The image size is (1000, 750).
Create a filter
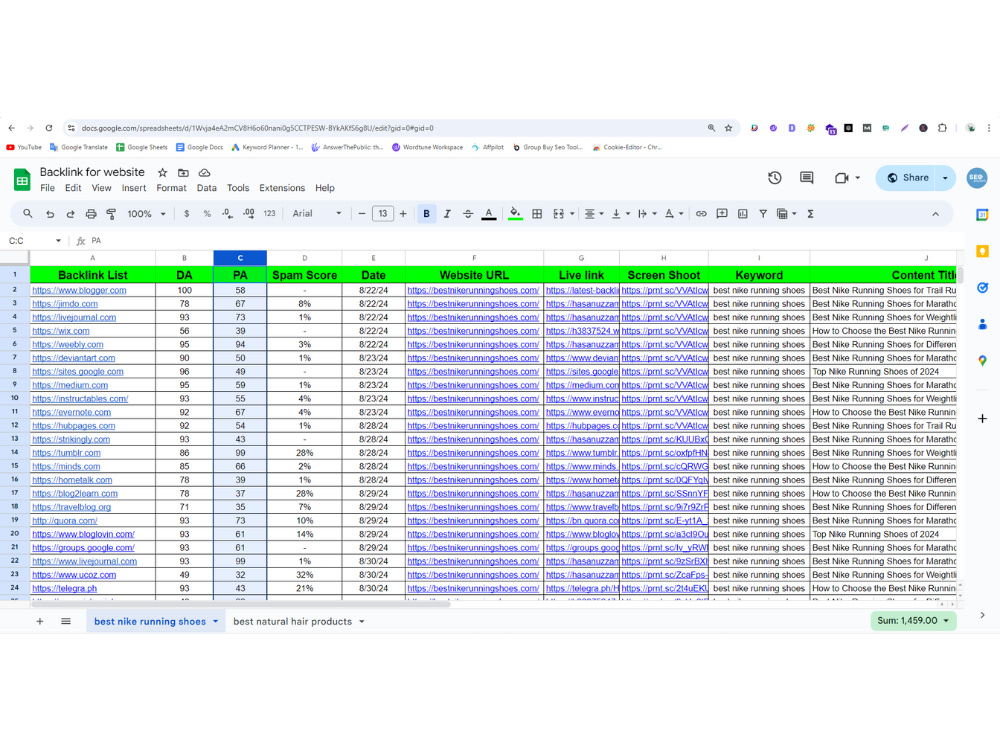763,214
